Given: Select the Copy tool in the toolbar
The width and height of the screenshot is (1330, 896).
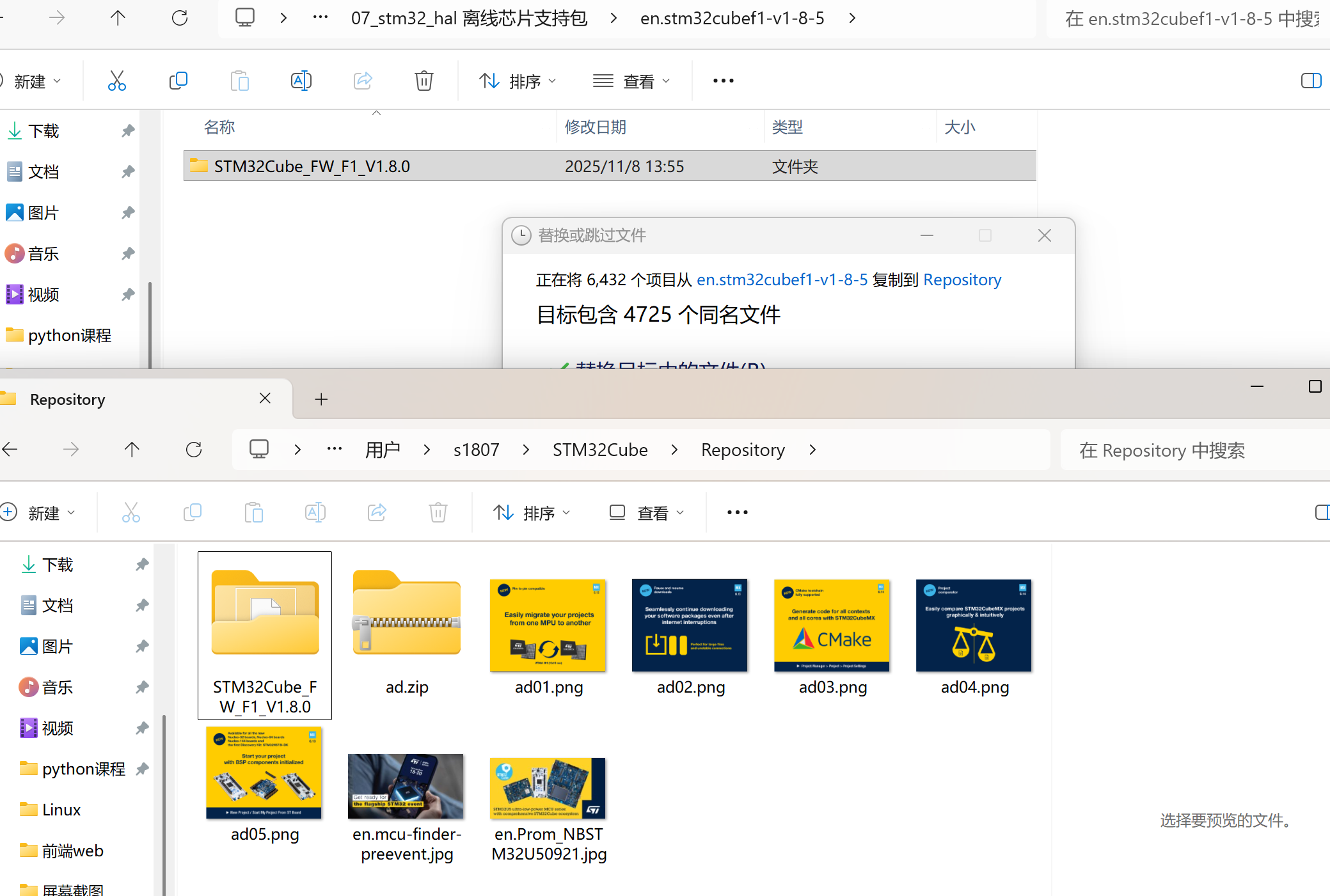Looking at the screenshot, I should coord(178,81).
